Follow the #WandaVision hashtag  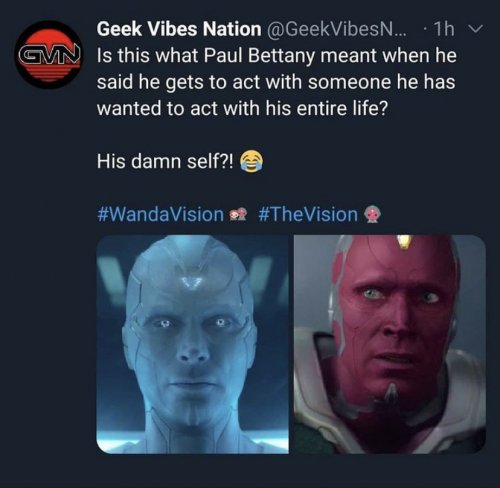click(160, 214)
